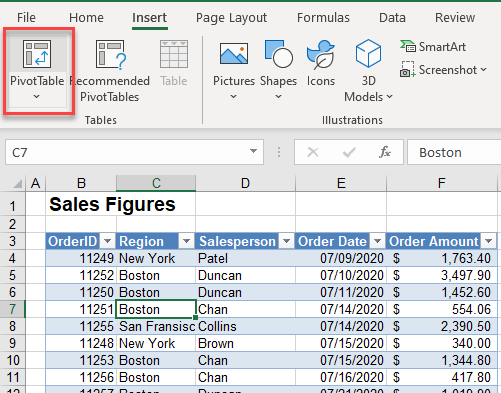Click New York cell in row 9
The width and height of the screenshot is (501, 393).
click(x=156, y=343)
